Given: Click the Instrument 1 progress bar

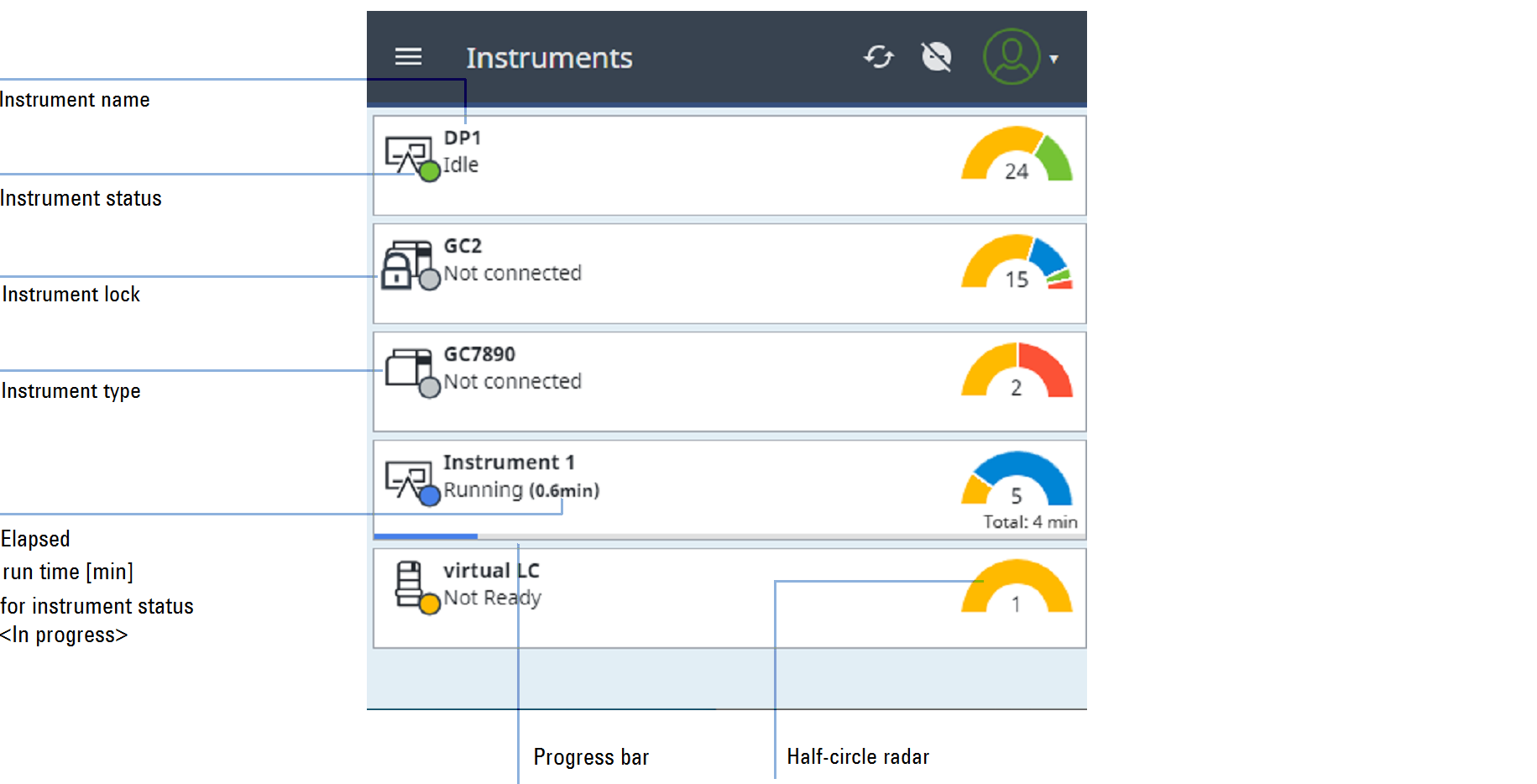Looking at the screenshot, I should click(729, 536).
